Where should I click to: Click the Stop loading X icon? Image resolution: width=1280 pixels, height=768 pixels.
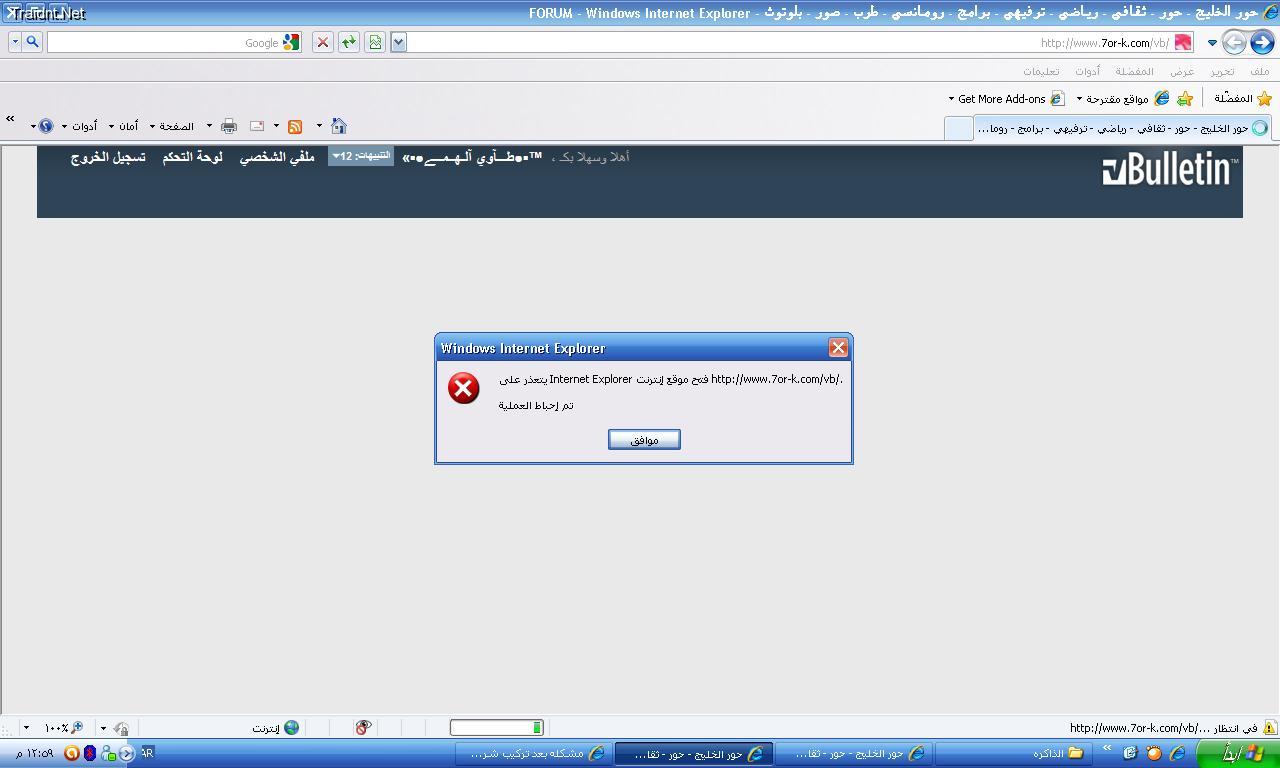tap(322, 42)
